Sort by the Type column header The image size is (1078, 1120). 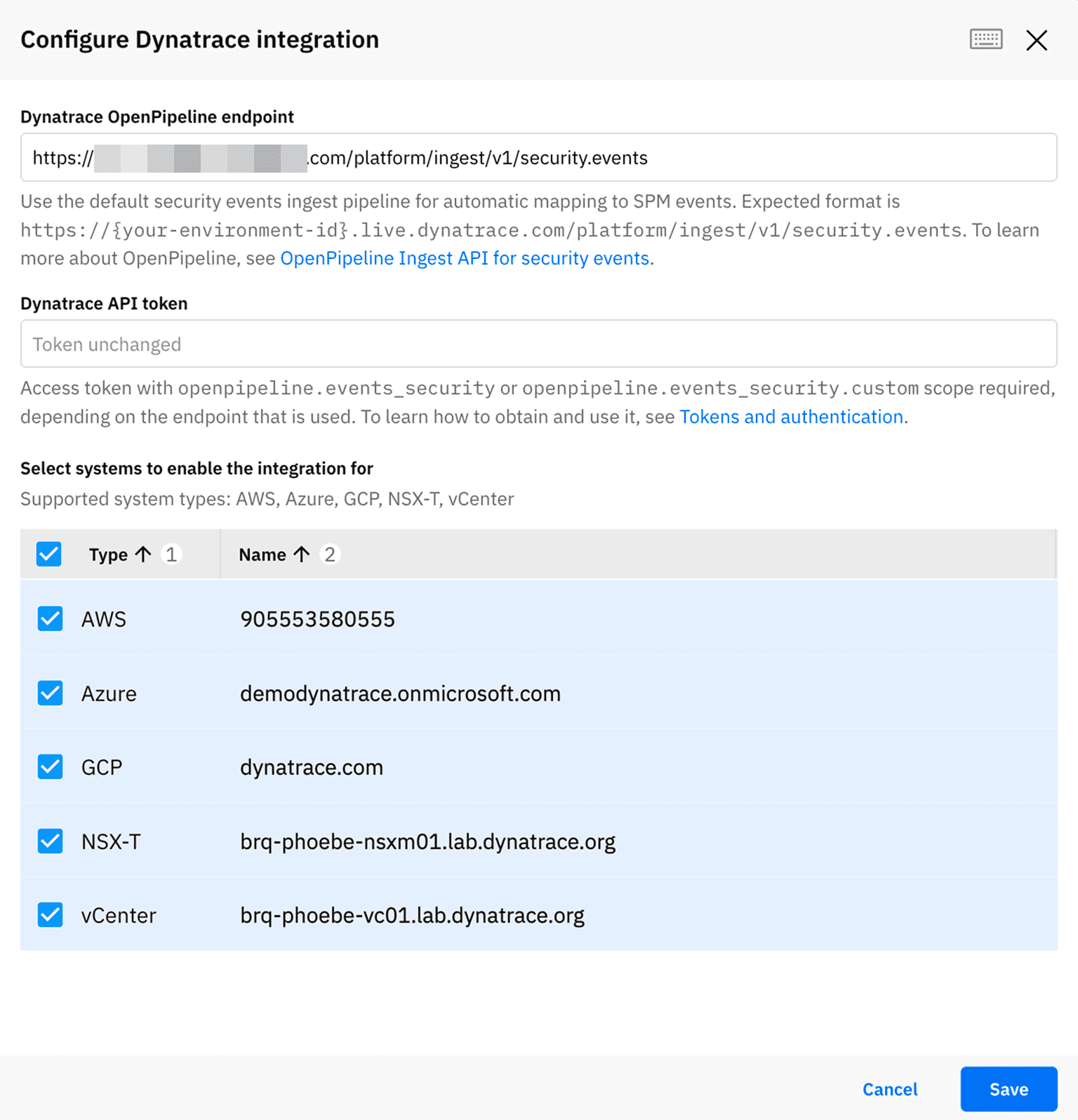108,554
